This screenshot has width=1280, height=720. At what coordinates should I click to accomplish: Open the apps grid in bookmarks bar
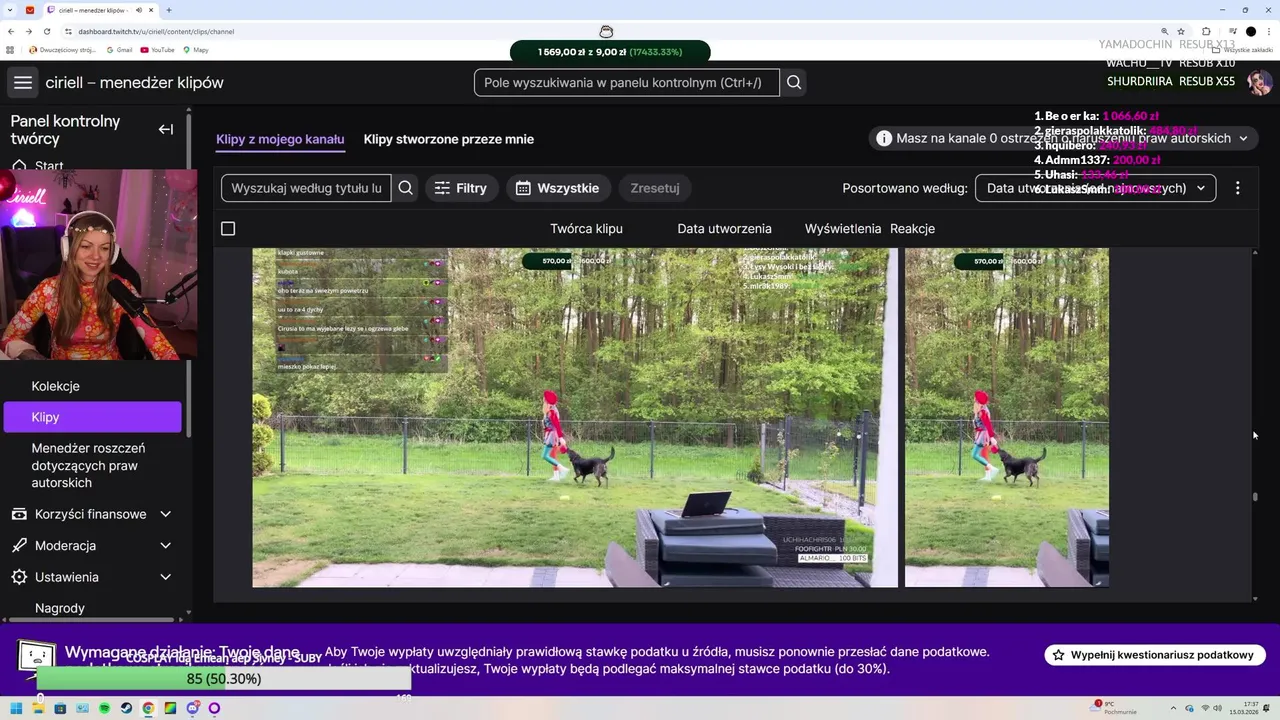click(x=10, y=49)
